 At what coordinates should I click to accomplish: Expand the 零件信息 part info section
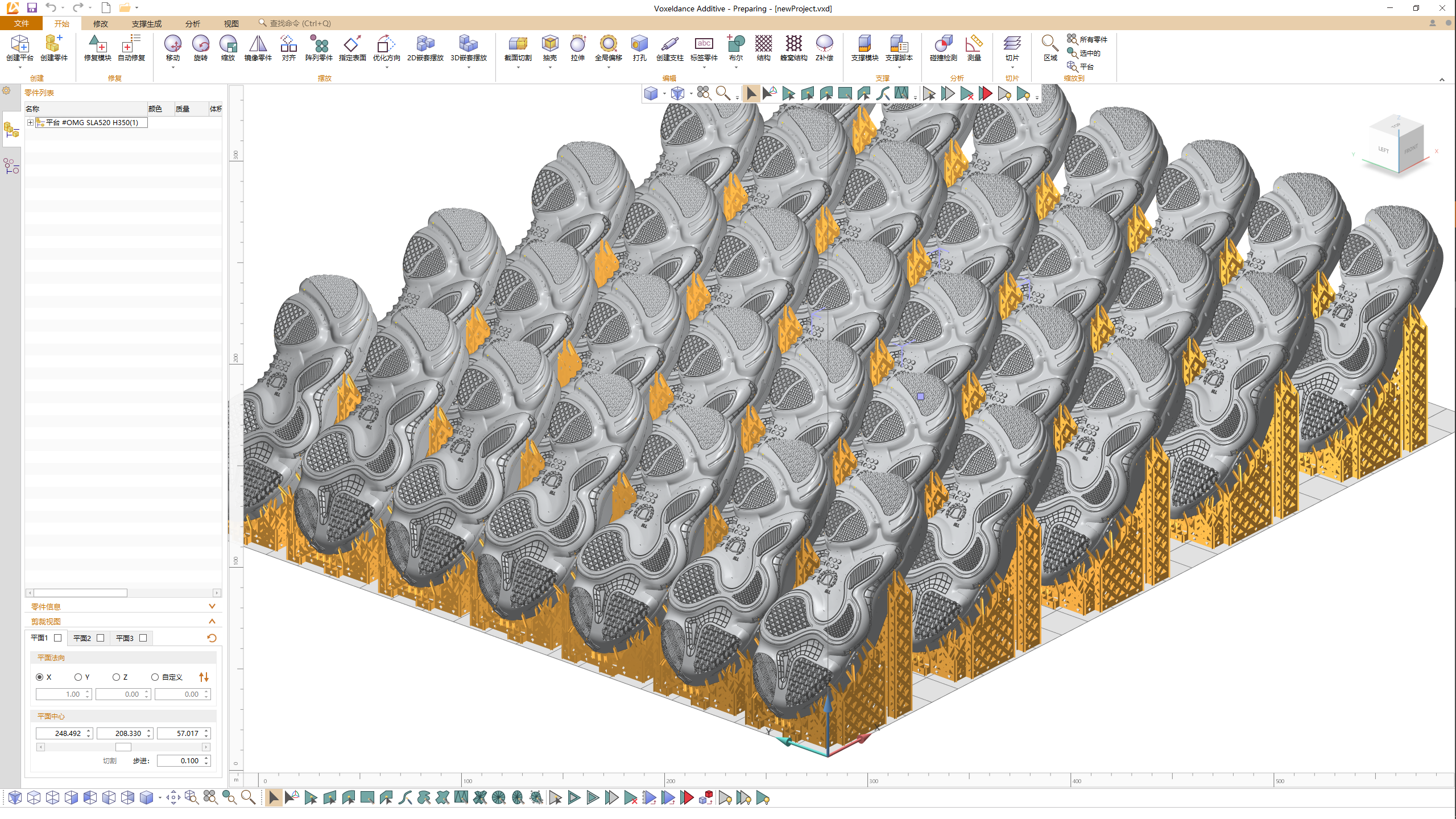[x=212, y=606]
